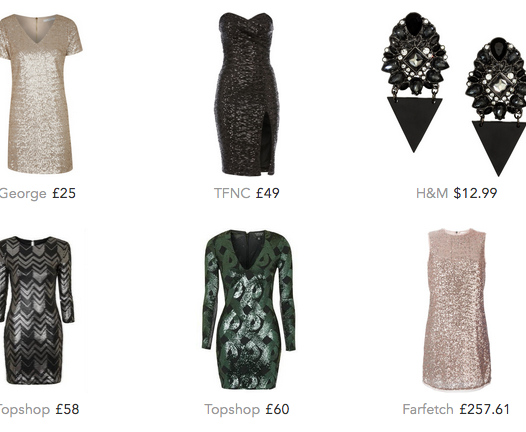526x432 pixels.
Task: Click the George brand link
Action: point(23,194)
